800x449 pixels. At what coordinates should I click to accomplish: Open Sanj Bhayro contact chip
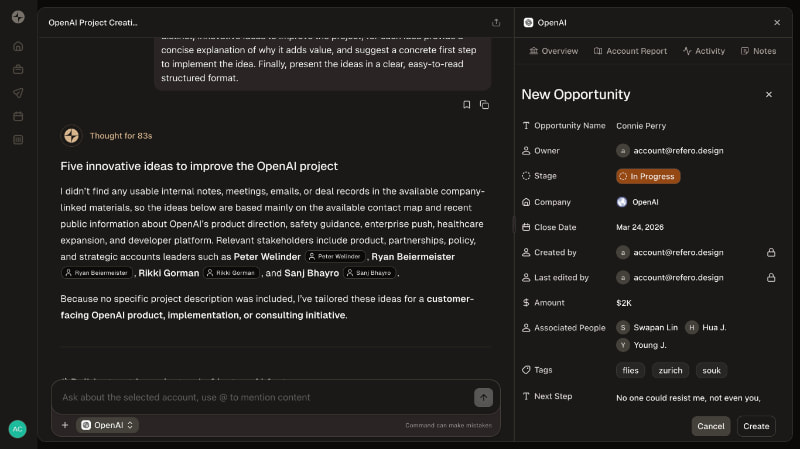point(369,273)
